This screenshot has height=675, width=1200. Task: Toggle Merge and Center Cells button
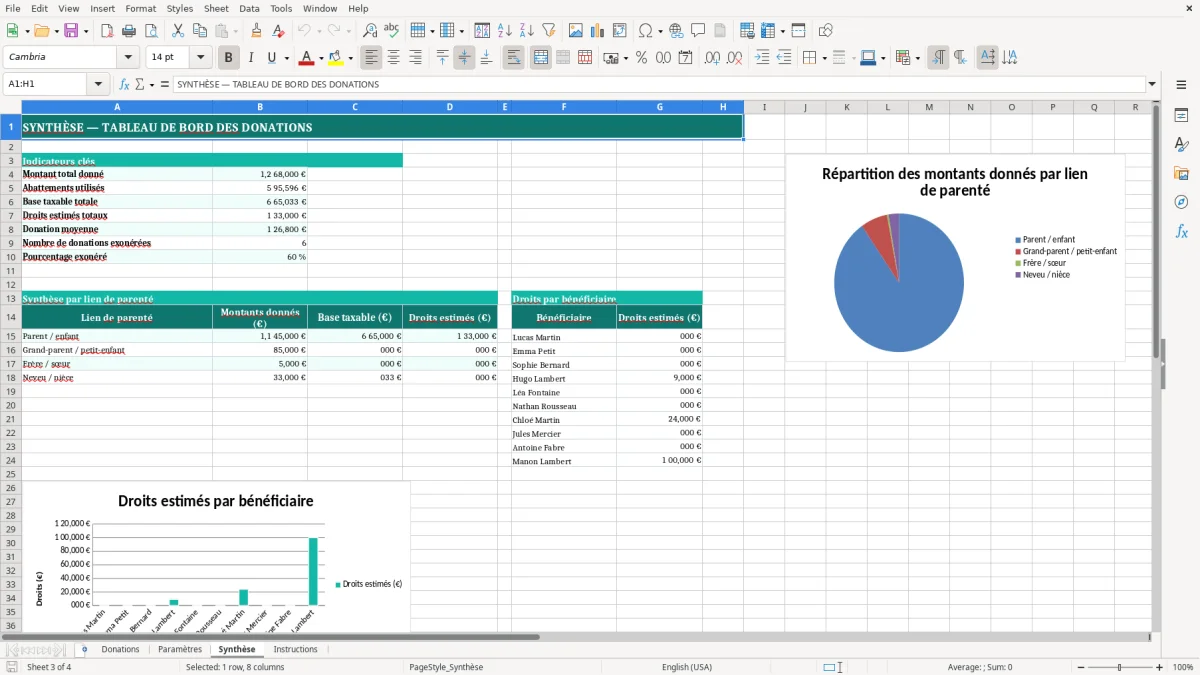541,58
